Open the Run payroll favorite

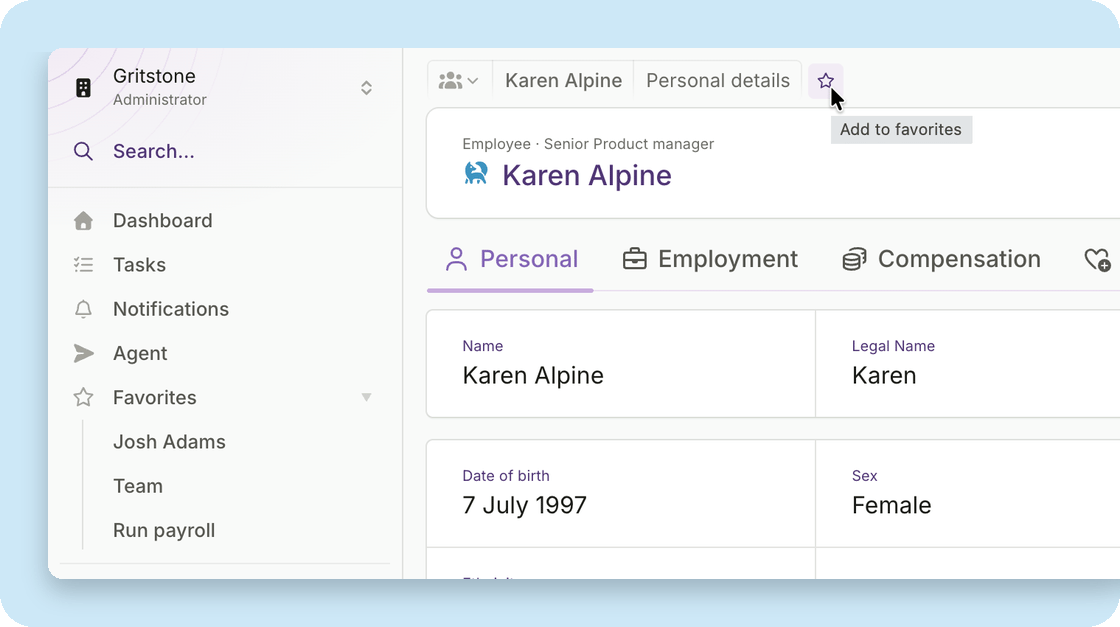click(x=164, y=531)
